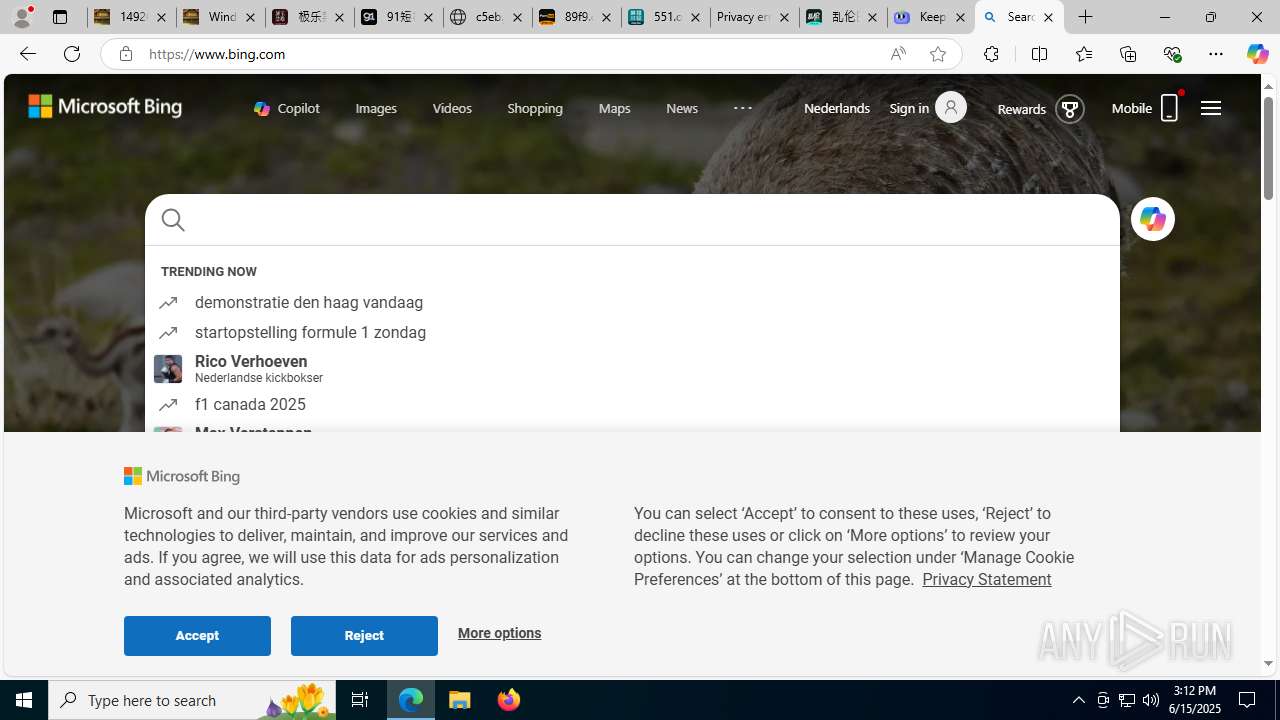The height and width of the screenshot is (720, 1280).
Task: Open the Copilot sidebar icon
Action: (1257, 54)
